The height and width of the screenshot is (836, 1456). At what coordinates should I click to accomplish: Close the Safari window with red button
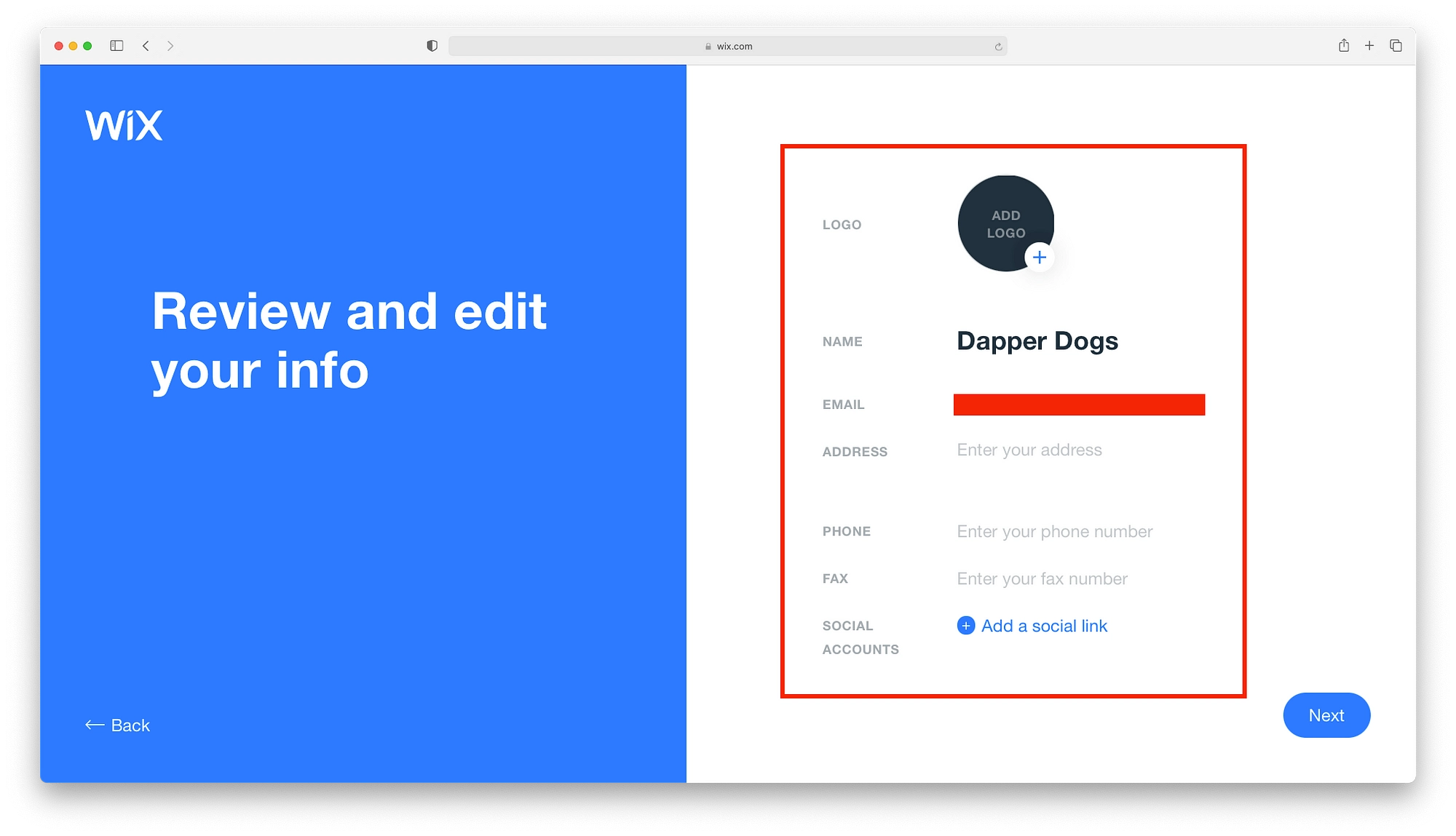pos(59,46)
